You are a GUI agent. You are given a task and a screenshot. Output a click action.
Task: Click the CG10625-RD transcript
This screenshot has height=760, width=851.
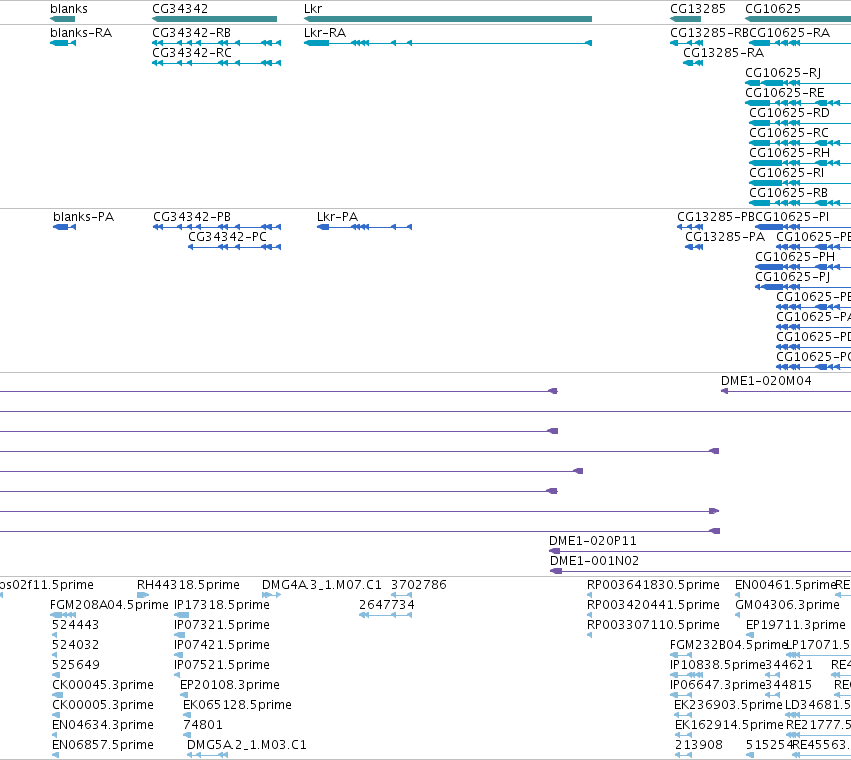coord(800,123)
